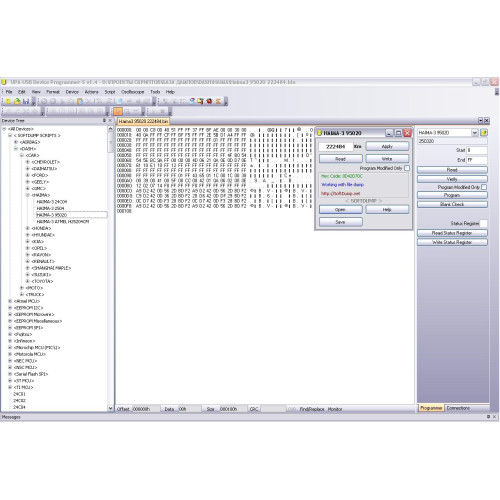
Task: Click the red bug debug toolbar icon
Action: [x=209, y=101]
